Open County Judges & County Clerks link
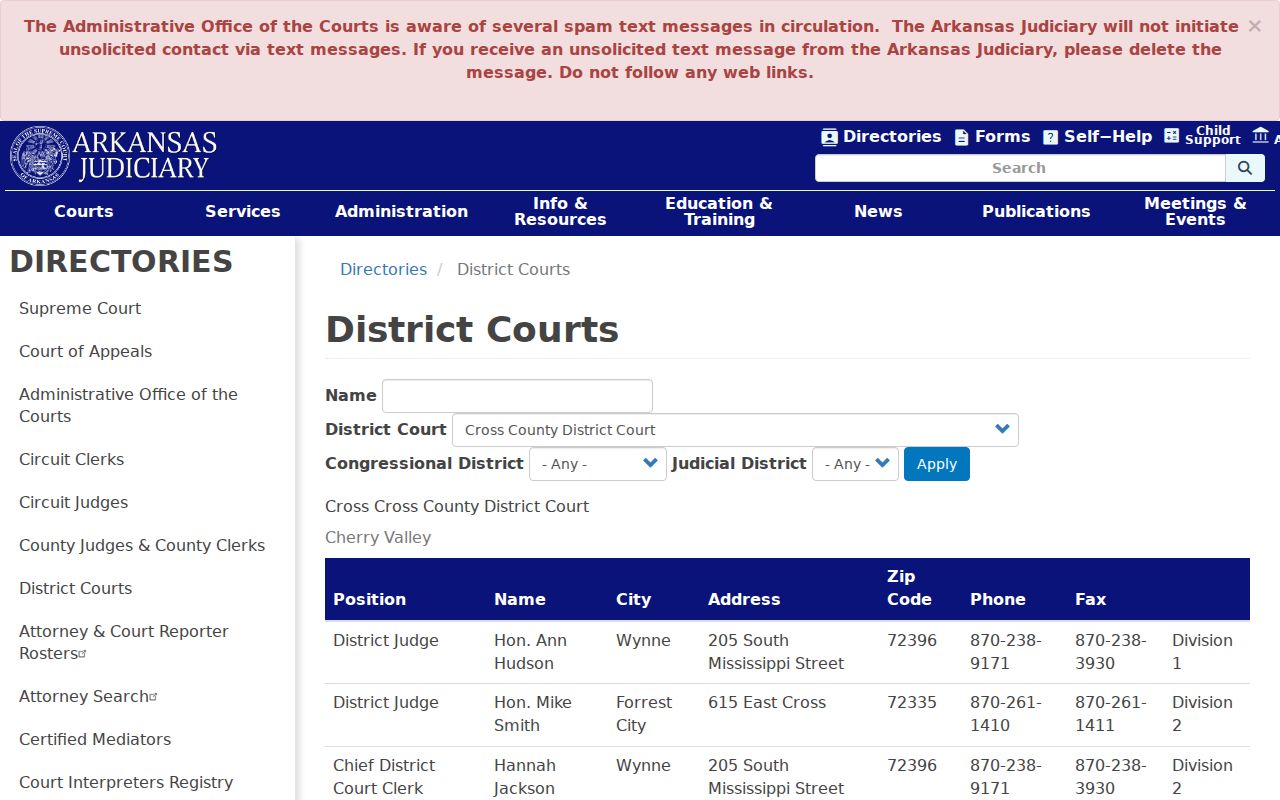 coord(142,545)
